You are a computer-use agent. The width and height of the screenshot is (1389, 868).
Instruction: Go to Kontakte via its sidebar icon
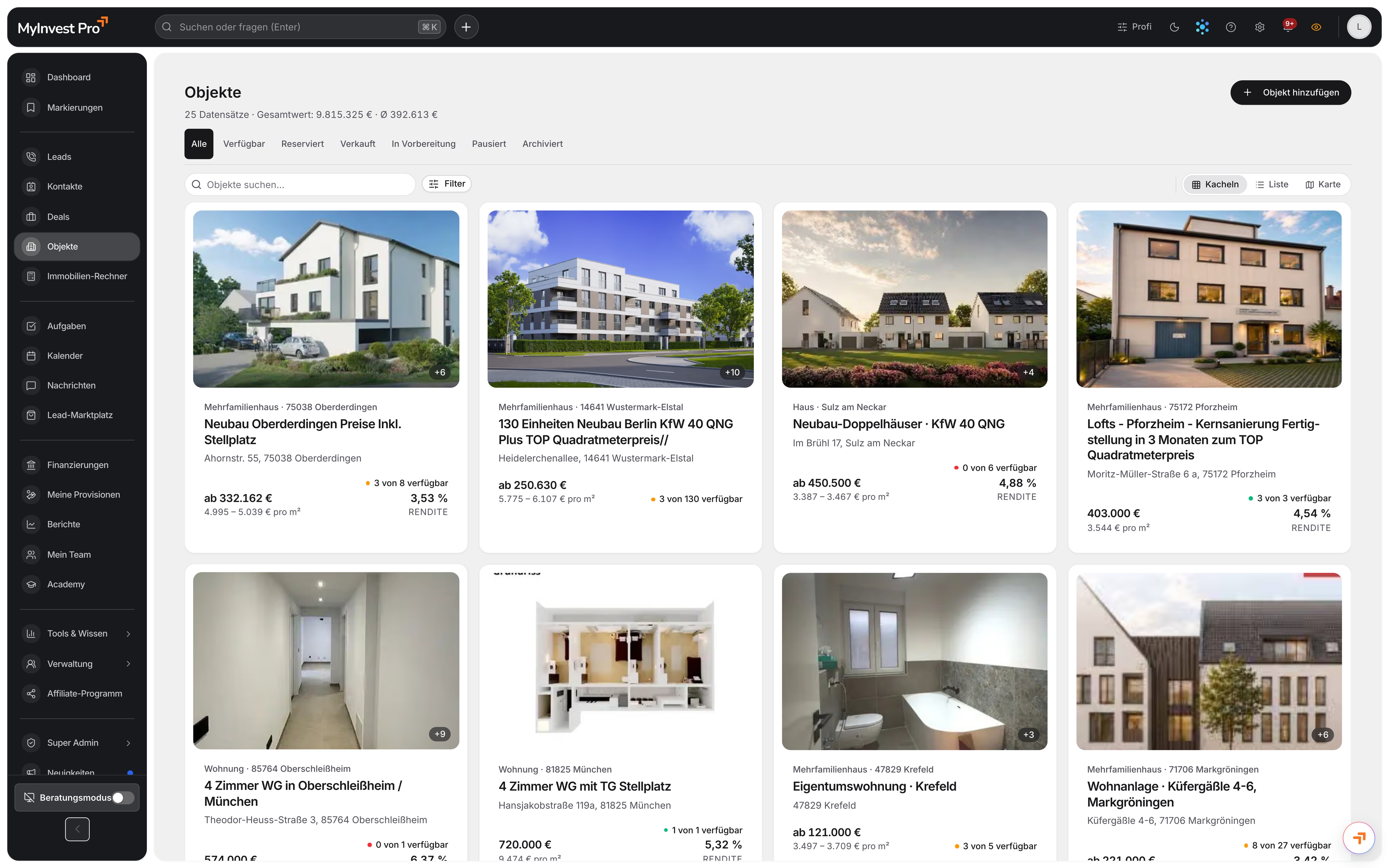pos(31,187)
